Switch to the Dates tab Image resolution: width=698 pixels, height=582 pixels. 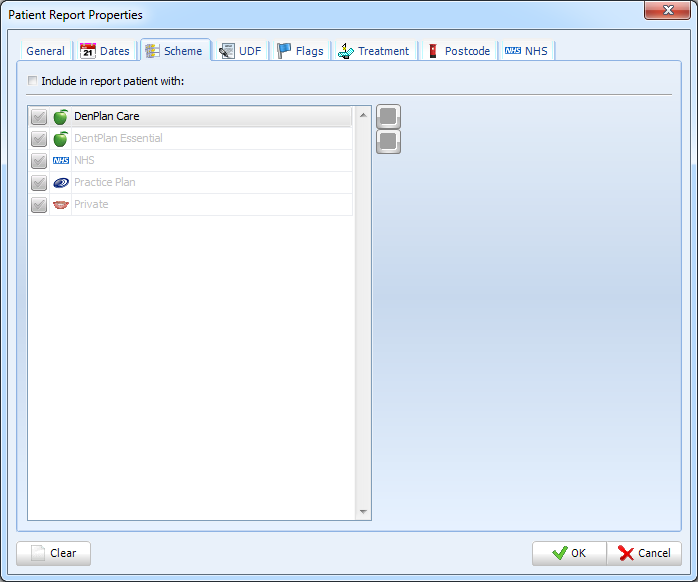[105, 51]
